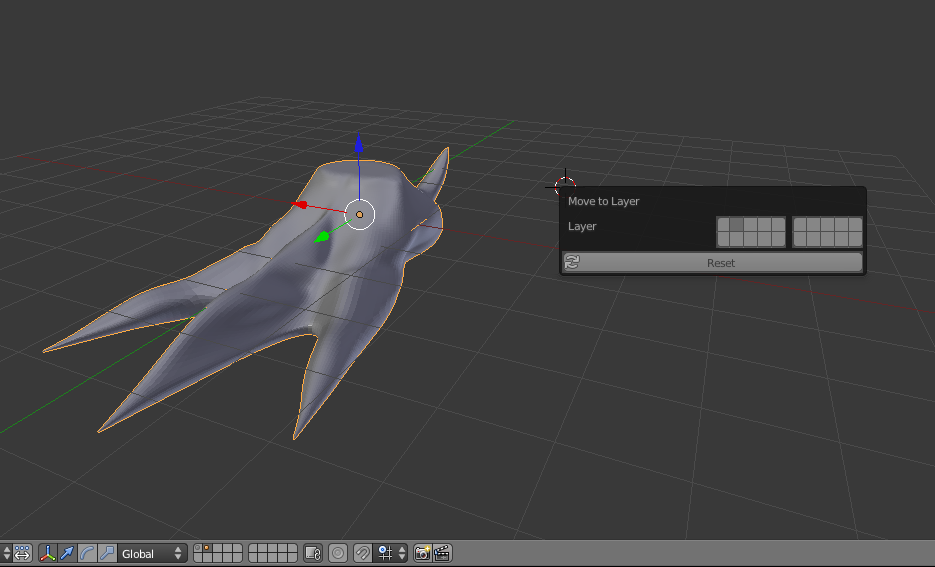Show layer 2 with orange dot in toolbar
This screenshot has width=935, height=567.
pyautogui.click(x=207, y=549)
